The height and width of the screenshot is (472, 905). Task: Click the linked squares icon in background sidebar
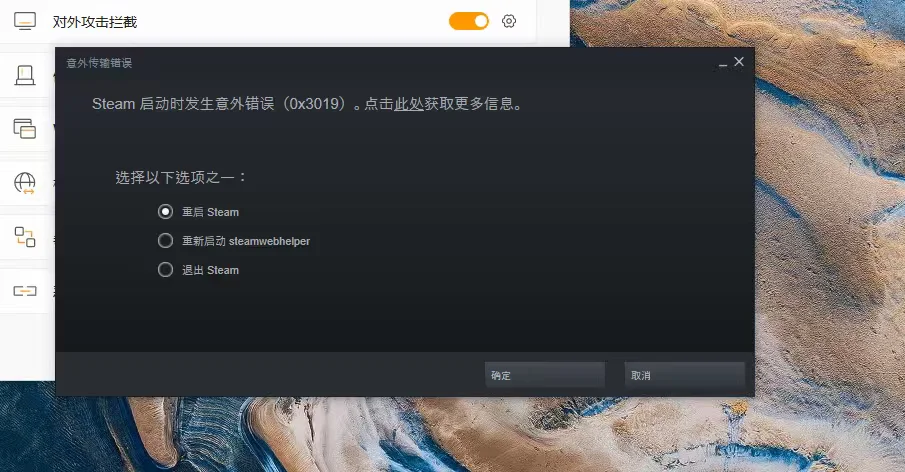(x=25, y=237)
